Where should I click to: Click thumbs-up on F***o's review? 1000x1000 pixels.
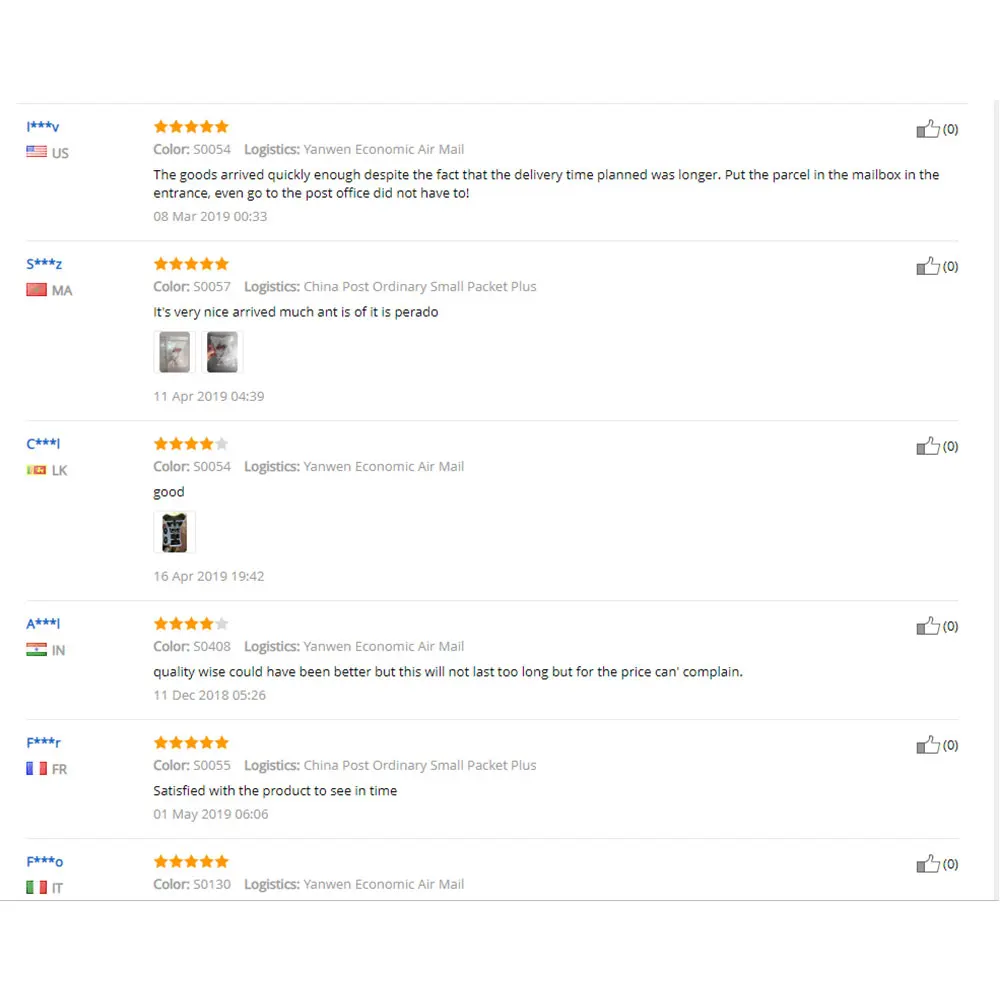[x=928, y=864]
